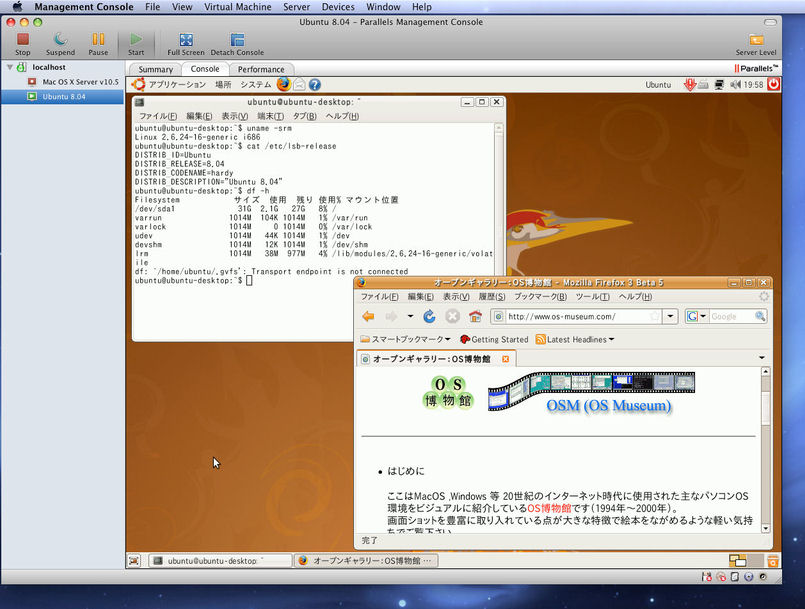
Task: Open the Firefox ブックマーク(B) menu
Action: (540, 297)
